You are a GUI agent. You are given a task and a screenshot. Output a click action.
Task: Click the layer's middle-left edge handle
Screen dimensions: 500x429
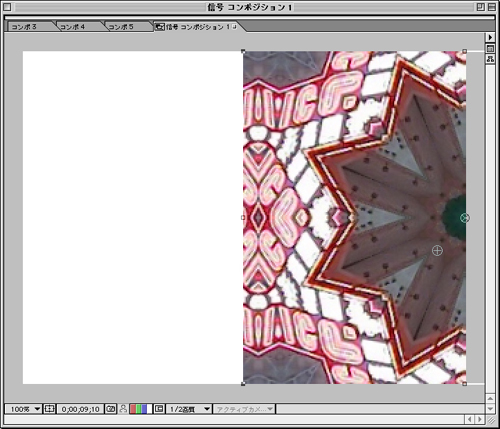click(x=243, y=218)
